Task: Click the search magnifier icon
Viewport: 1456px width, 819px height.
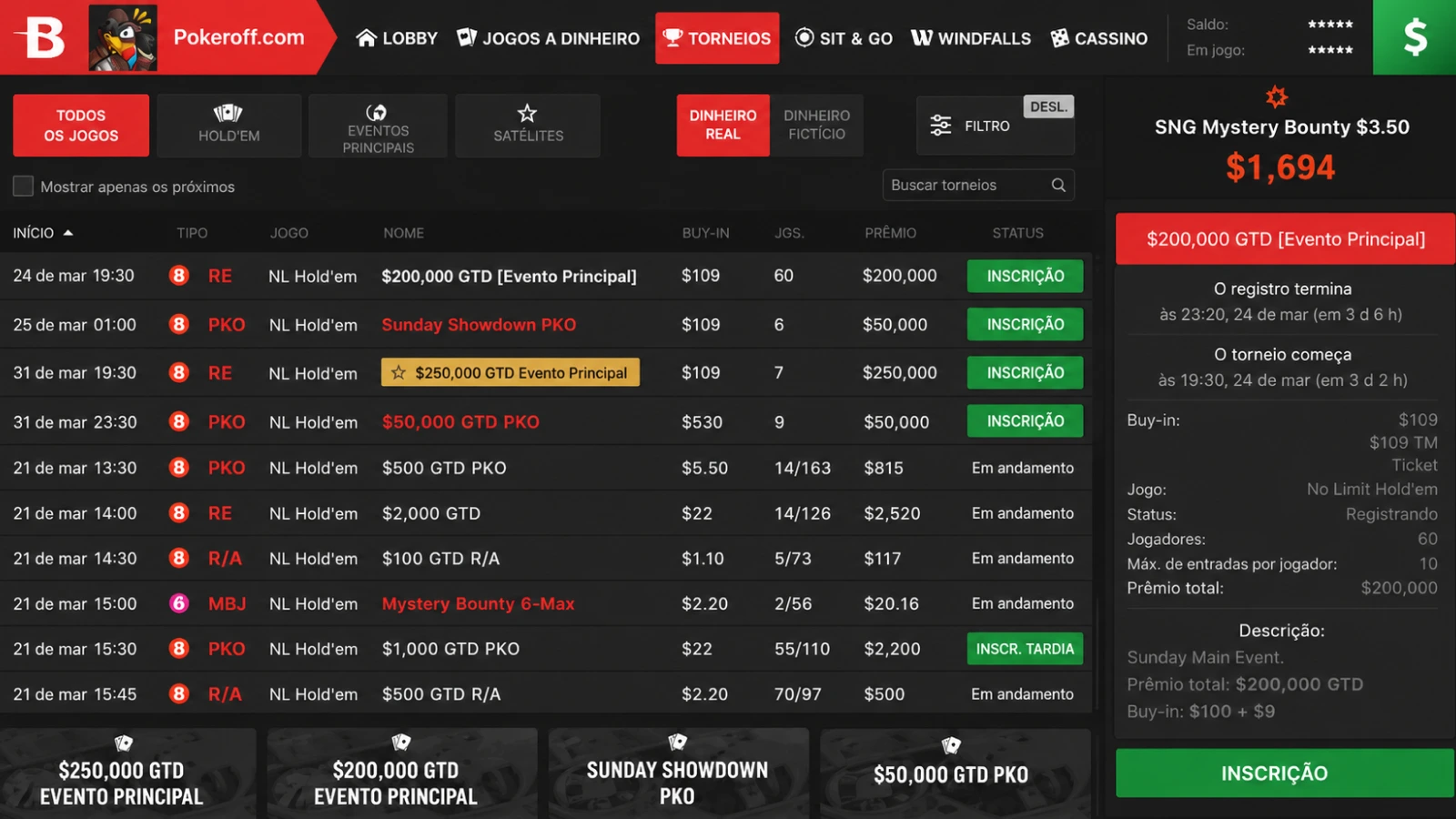Action: (1058, 185)
